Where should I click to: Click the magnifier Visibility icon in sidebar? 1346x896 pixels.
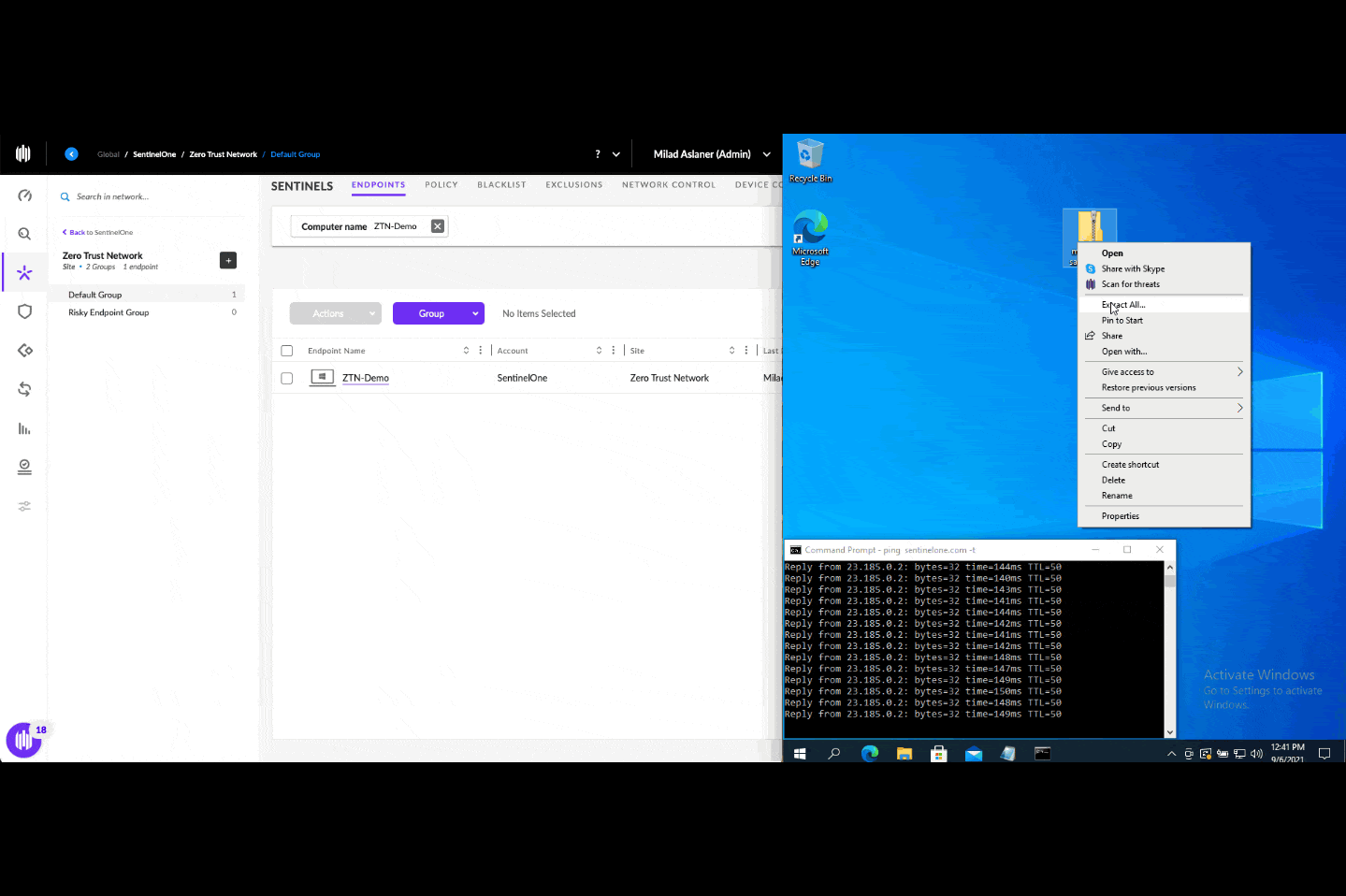pos(25,234)
